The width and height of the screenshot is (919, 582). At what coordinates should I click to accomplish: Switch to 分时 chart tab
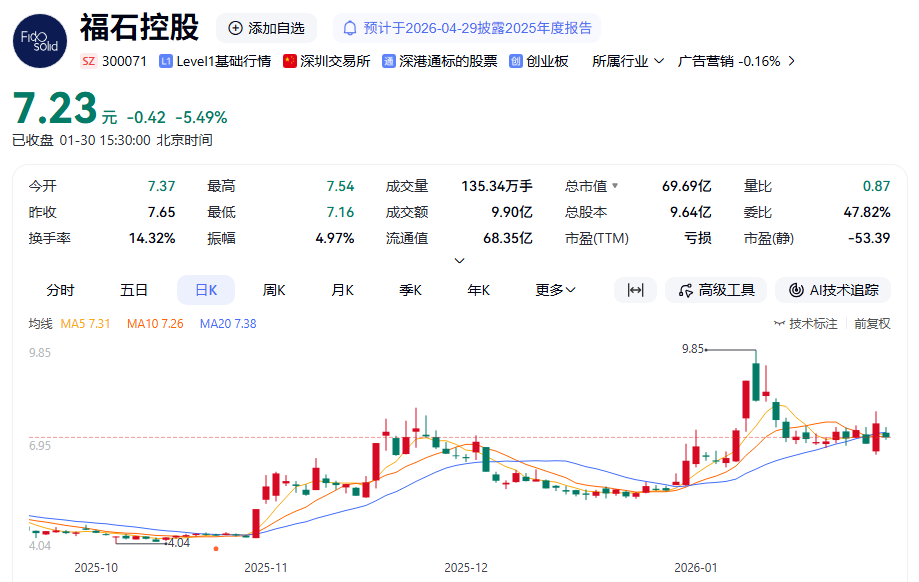[60, 290]
